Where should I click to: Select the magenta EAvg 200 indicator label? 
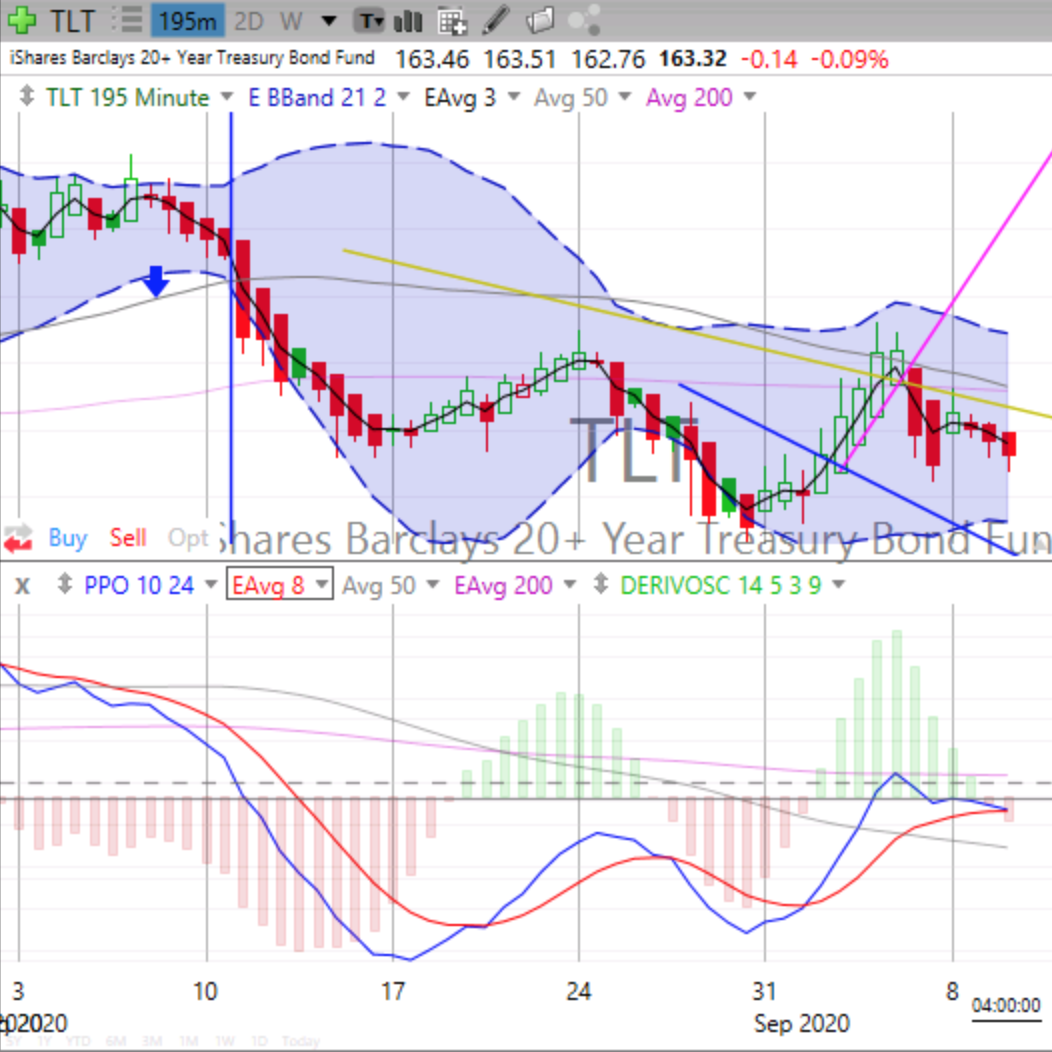[503, 586]
